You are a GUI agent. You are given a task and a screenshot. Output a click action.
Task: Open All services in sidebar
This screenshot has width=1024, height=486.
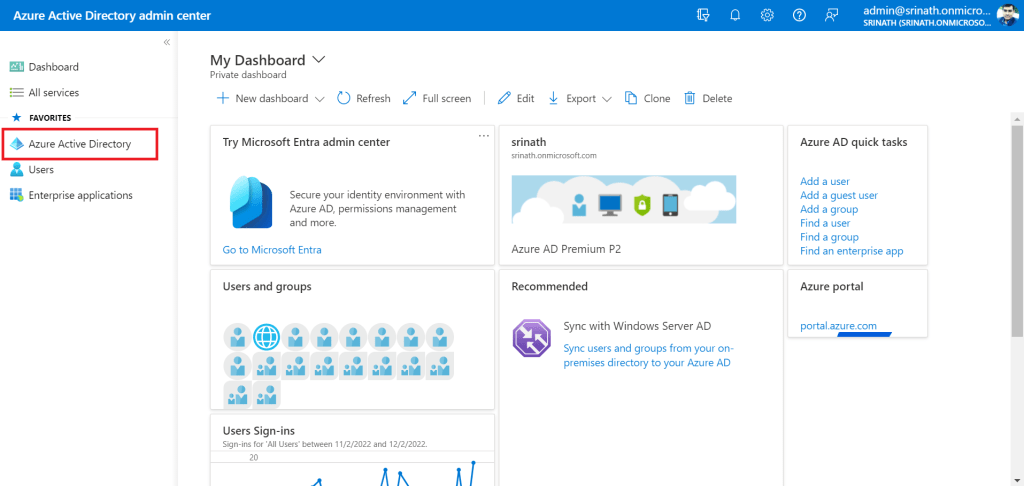53,92
